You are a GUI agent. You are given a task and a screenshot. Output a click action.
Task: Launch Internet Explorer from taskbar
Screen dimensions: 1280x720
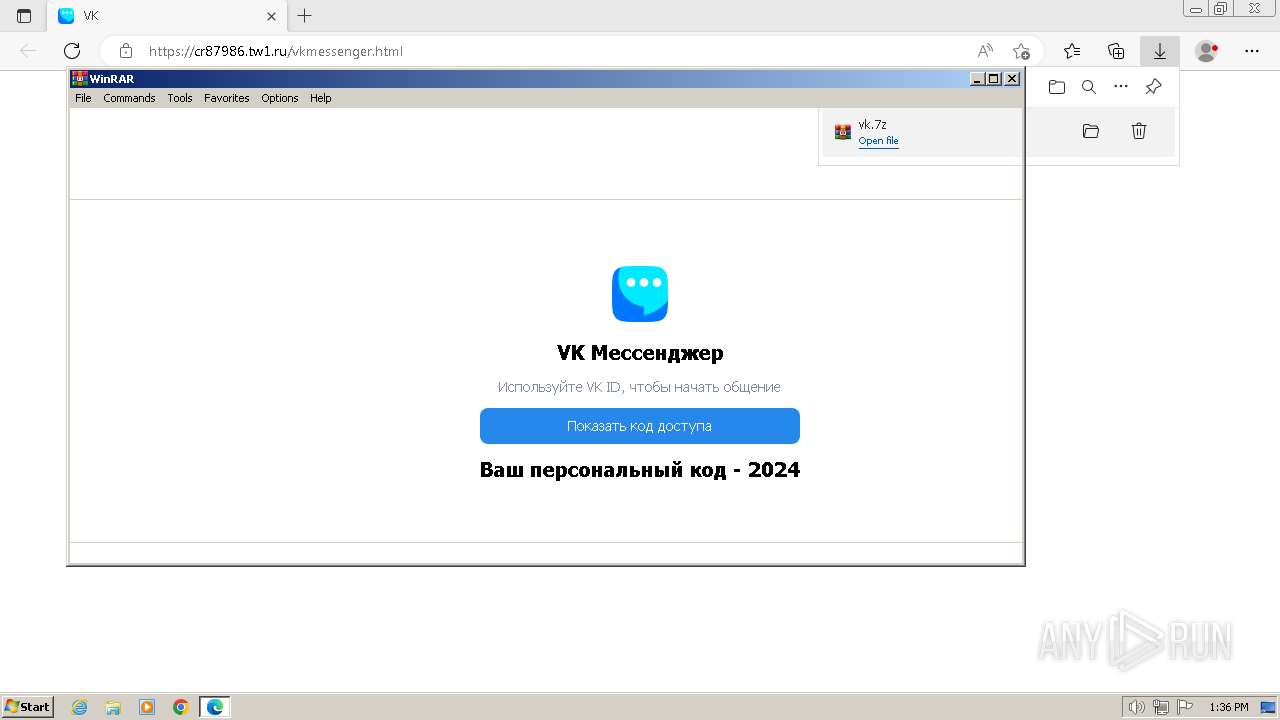coord(80,707)
